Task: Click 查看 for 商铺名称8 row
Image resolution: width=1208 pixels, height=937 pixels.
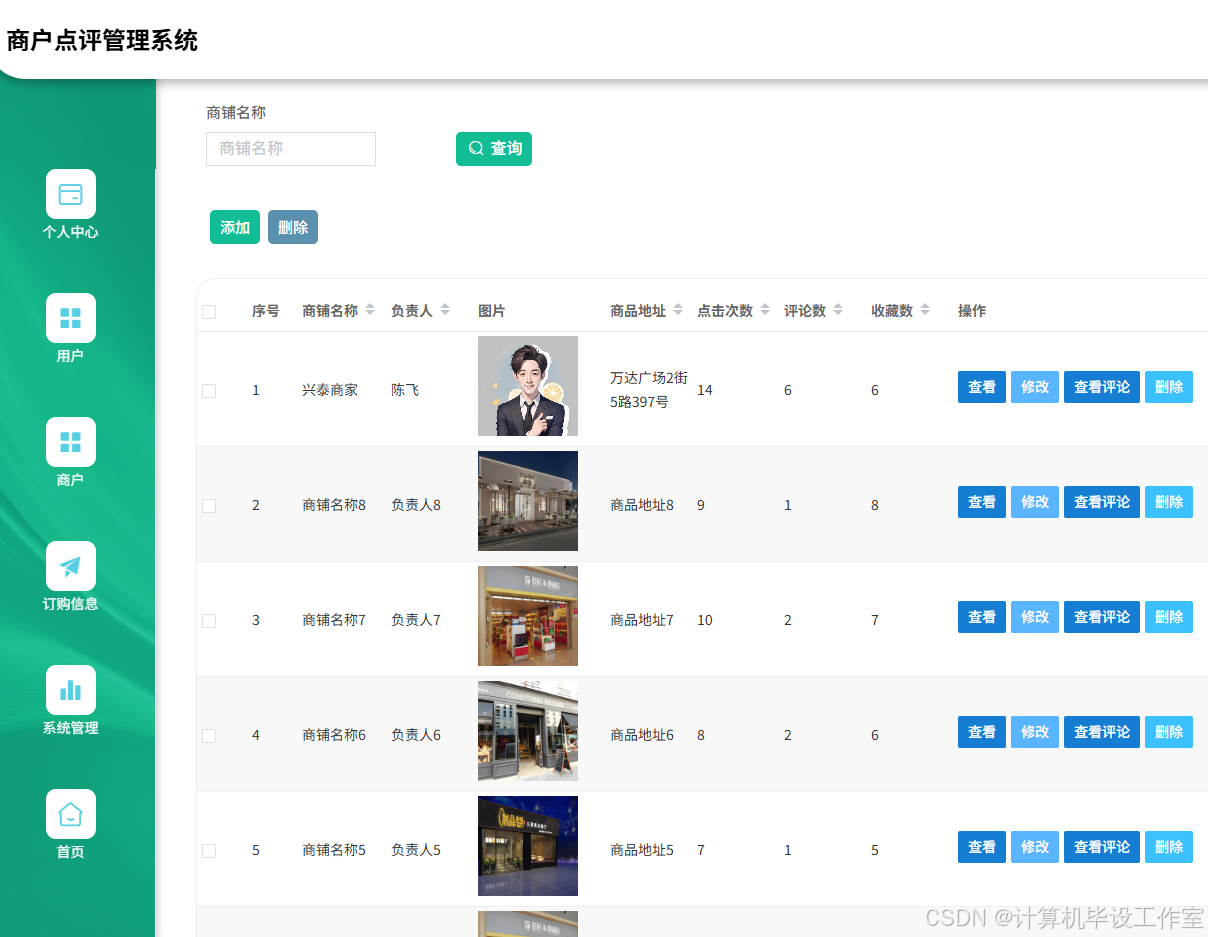Action: point(982,502)
